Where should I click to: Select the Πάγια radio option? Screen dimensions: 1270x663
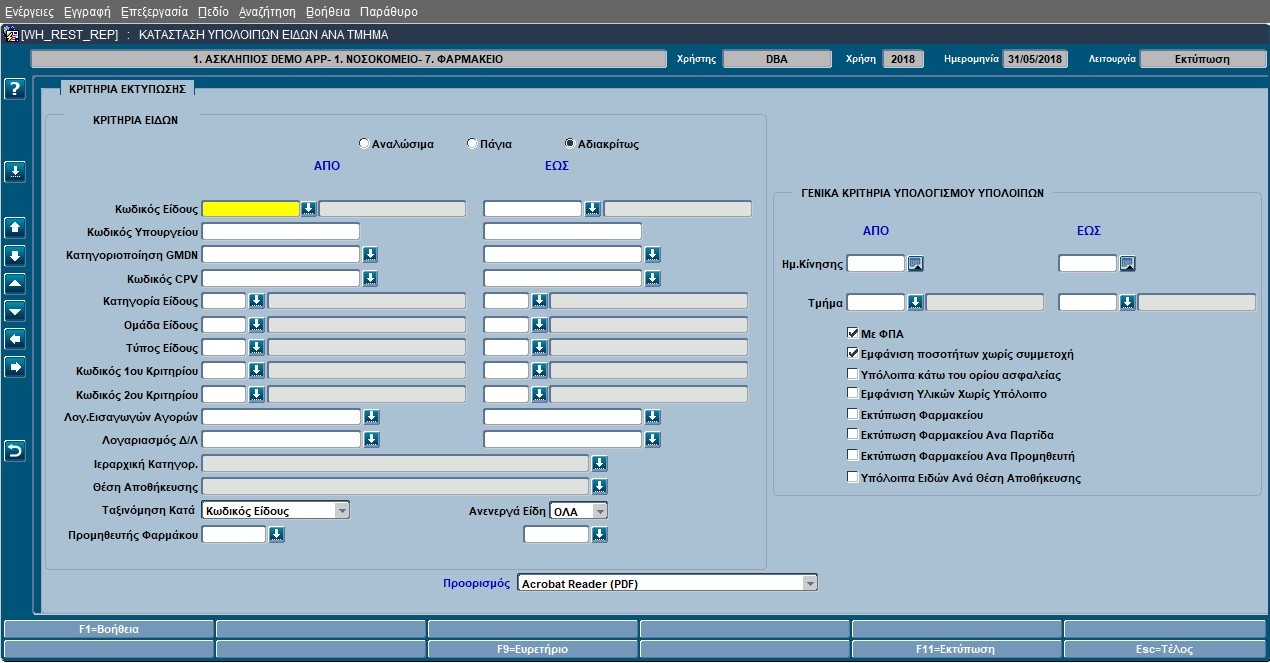coord(472,144)
